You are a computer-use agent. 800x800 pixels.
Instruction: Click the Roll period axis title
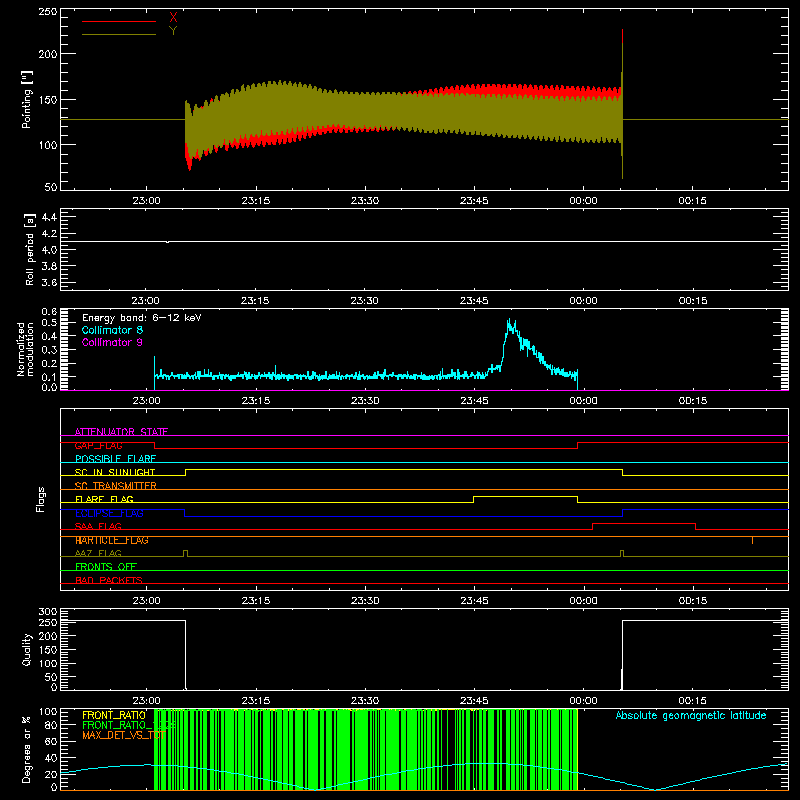[x=30, y=249]
